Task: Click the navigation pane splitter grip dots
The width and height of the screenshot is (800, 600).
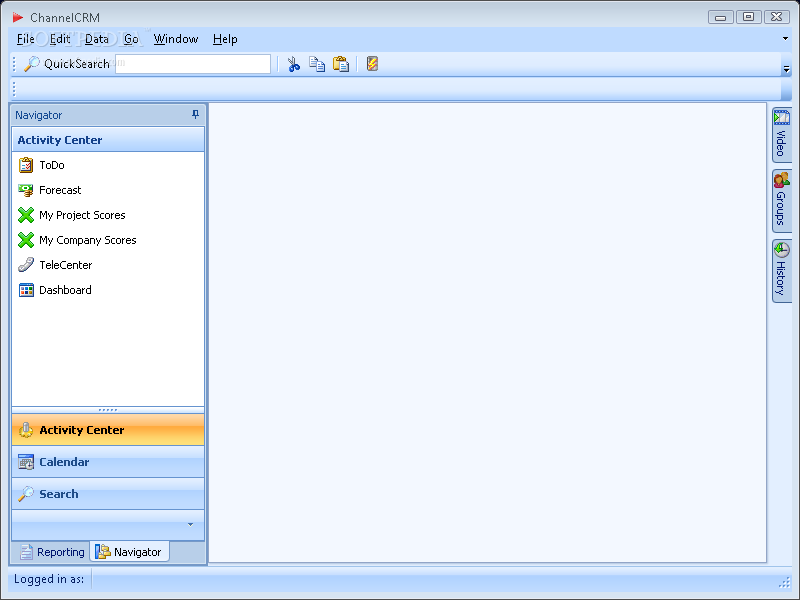Action: tap(108, 410)
